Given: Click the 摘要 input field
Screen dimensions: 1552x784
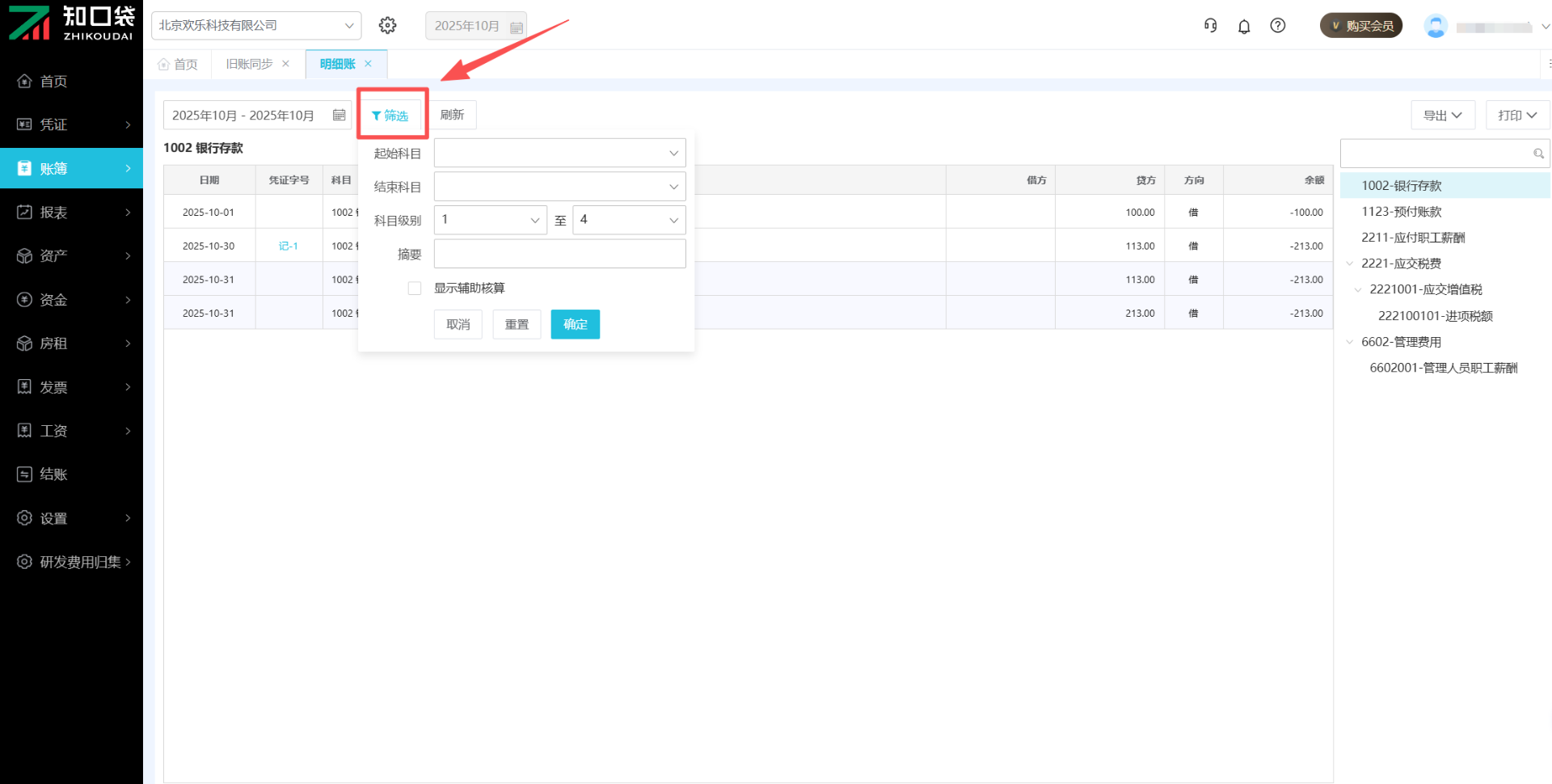Looking at the screenshot, I should pyautogui.click(x=559, y=254).
